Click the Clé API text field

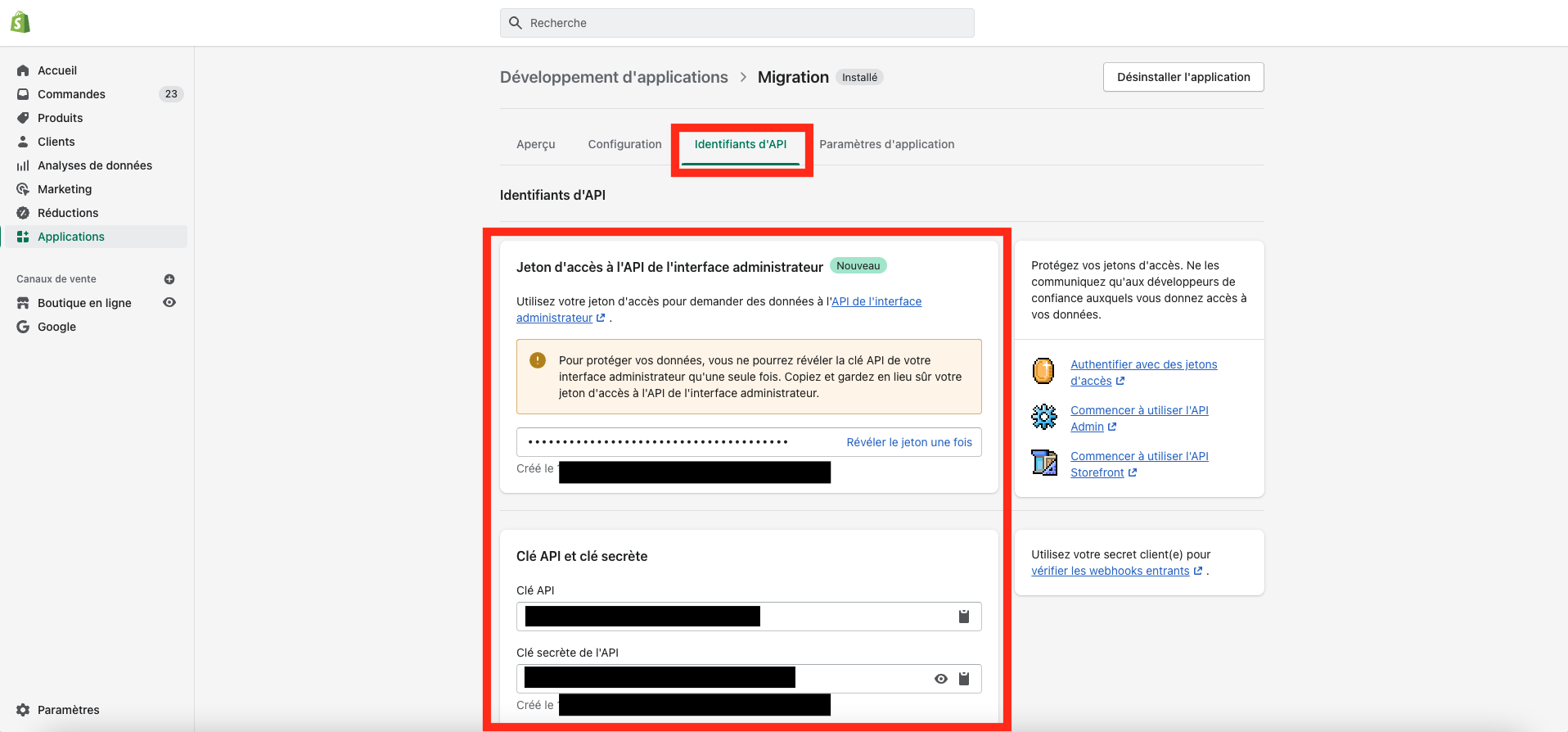tap(749, 617)
